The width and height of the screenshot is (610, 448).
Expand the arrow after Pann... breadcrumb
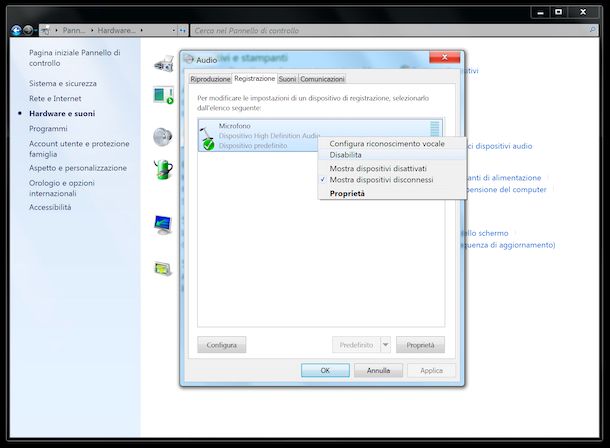coord(92,30)
